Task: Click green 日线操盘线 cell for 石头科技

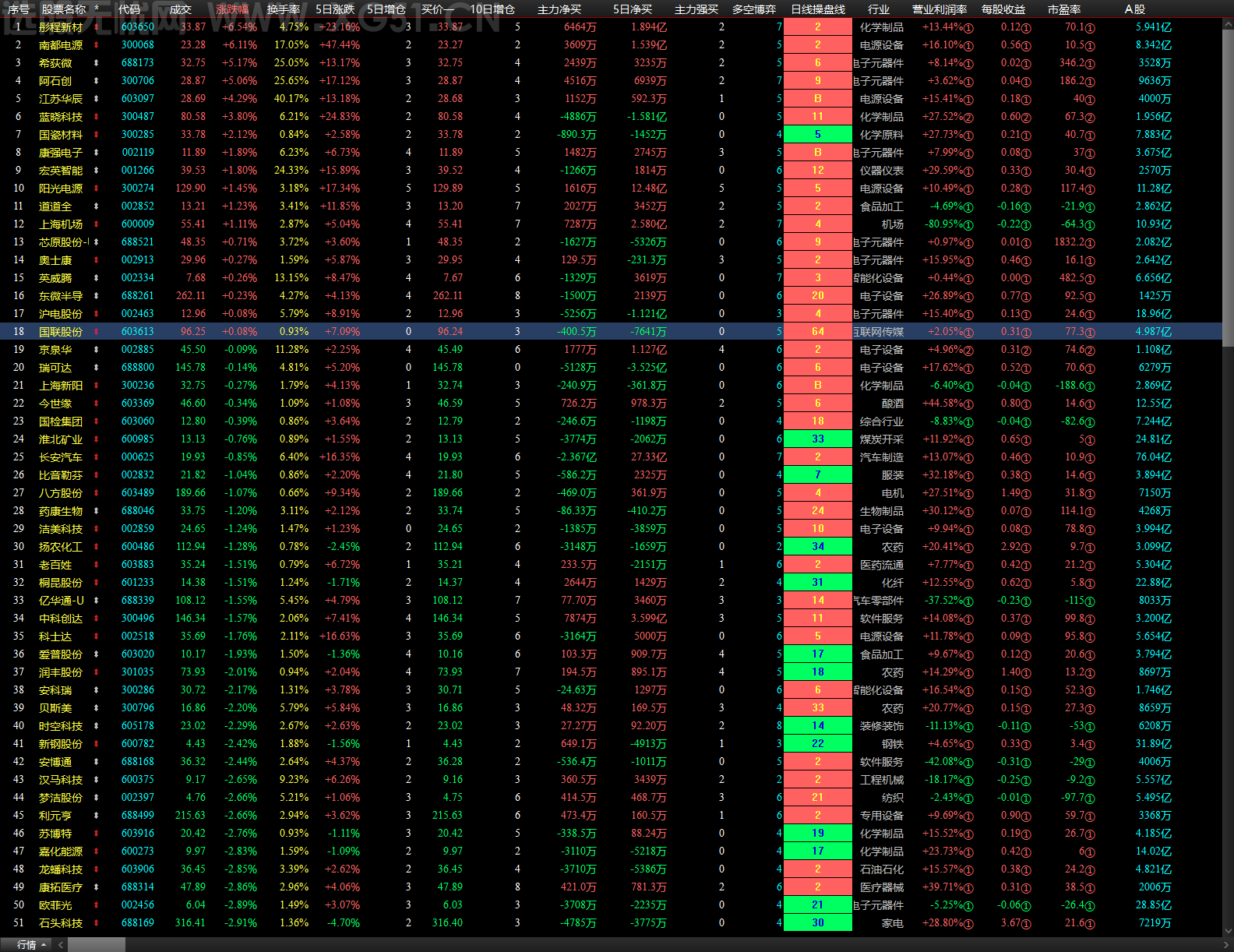Action: [818, 923]
